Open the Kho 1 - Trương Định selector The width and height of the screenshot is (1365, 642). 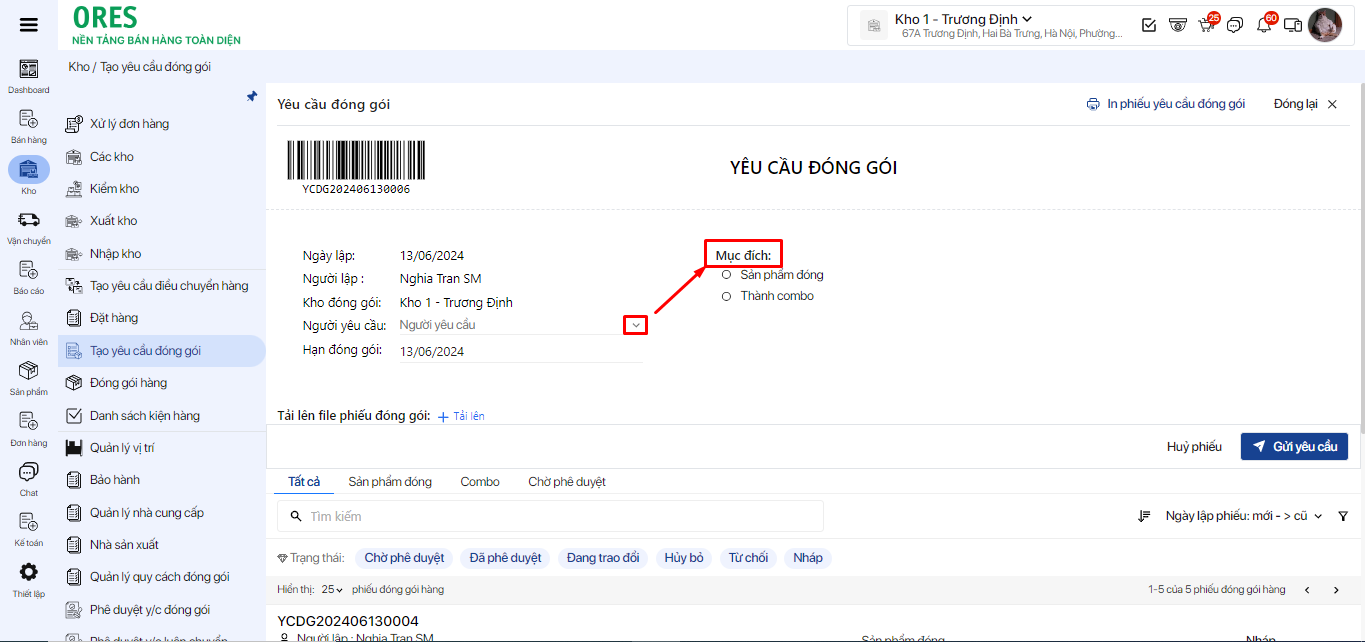pyautogui.click(x=963, y=19)
